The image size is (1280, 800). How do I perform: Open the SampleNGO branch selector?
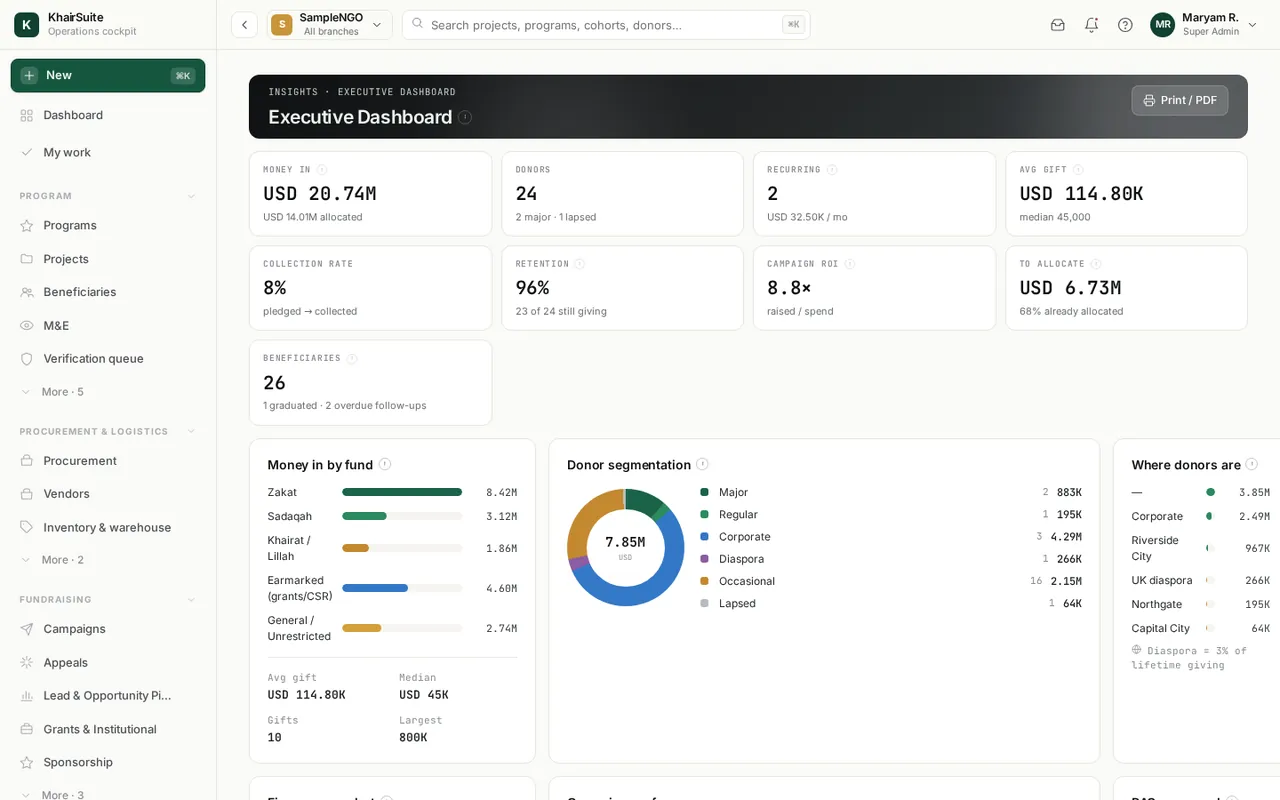[x=329, y=25]
